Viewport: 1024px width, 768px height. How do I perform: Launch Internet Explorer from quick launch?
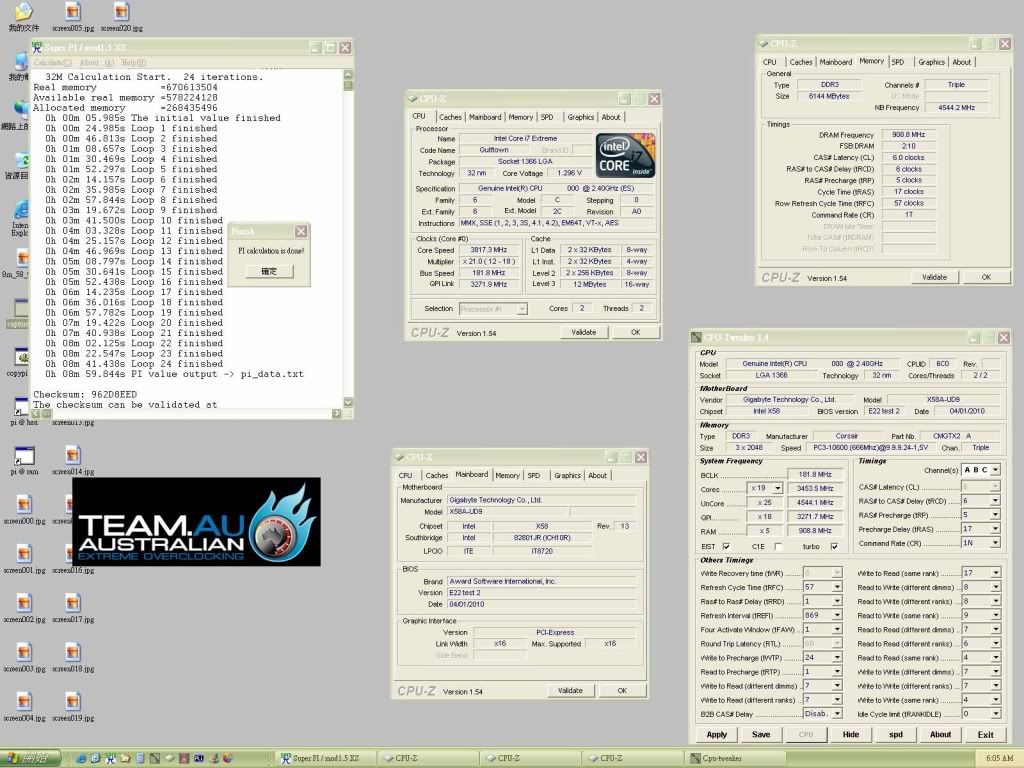(81, 758)
